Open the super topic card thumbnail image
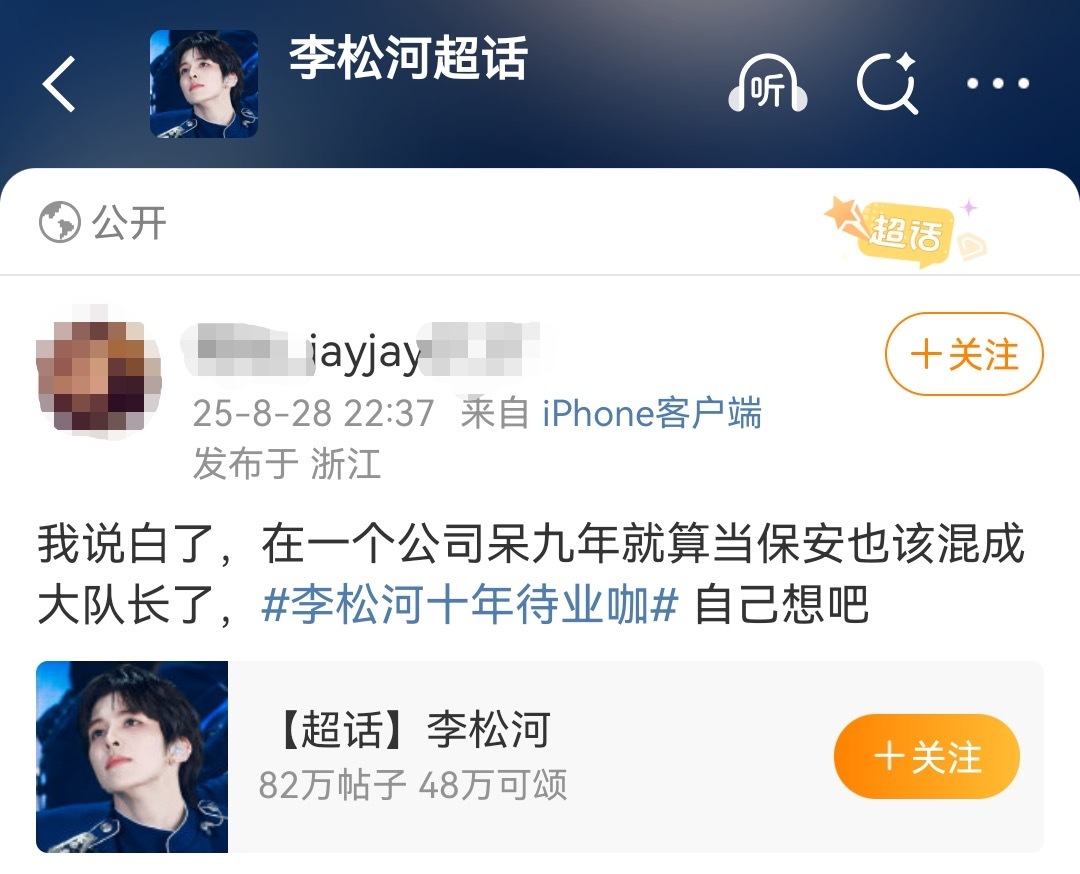This screenshot has width=1080, height=874. pyautogui.click(x=132, y=757)
